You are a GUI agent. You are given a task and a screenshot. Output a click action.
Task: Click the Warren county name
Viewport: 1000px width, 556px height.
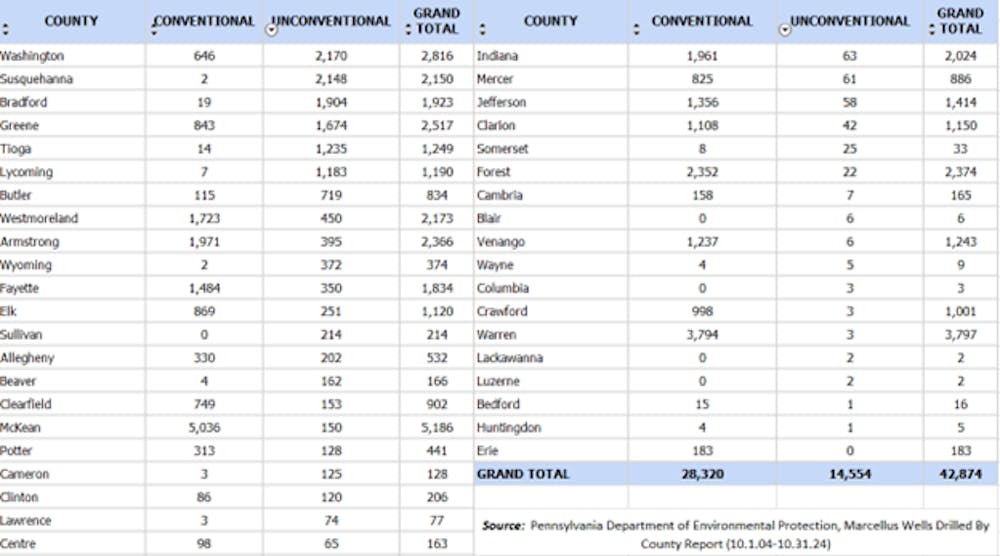coord(496,334)
